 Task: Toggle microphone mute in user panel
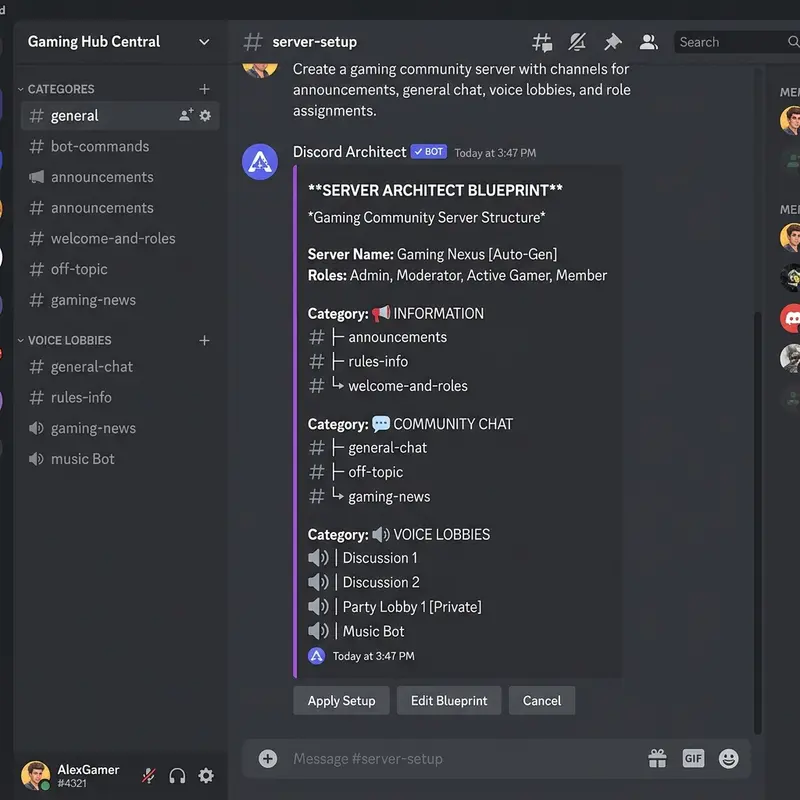tap(148, 776)
